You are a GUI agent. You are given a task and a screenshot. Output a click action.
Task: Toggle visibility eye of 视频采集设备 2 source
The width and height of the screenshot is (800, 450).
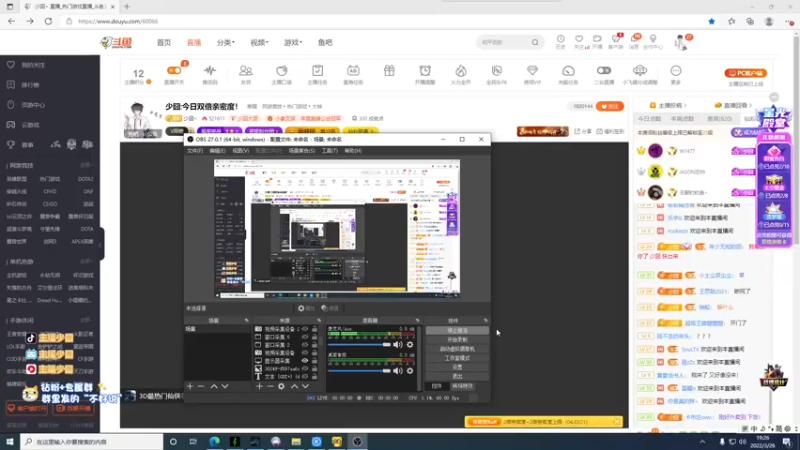click(305, 329)
